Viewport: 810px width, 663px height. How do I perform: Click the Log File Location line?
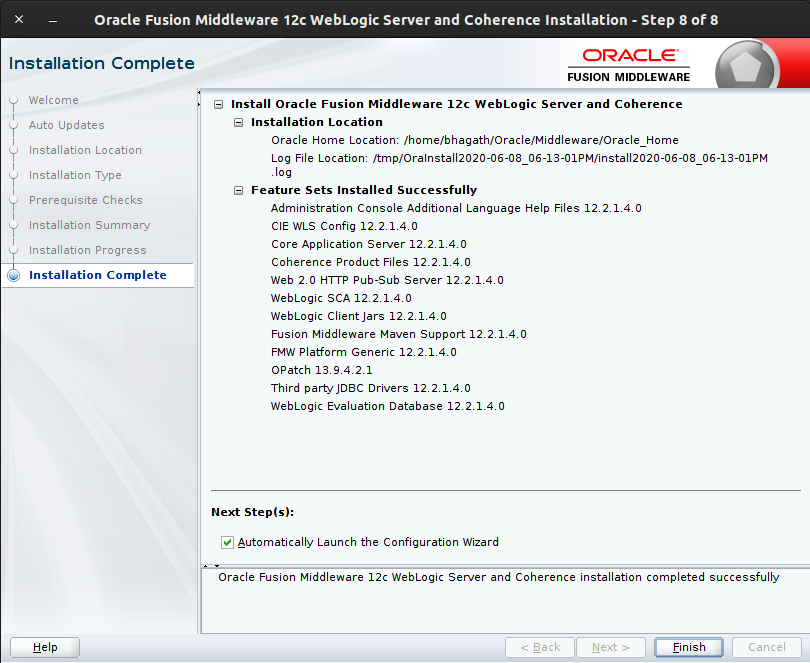tap(519, 165)
